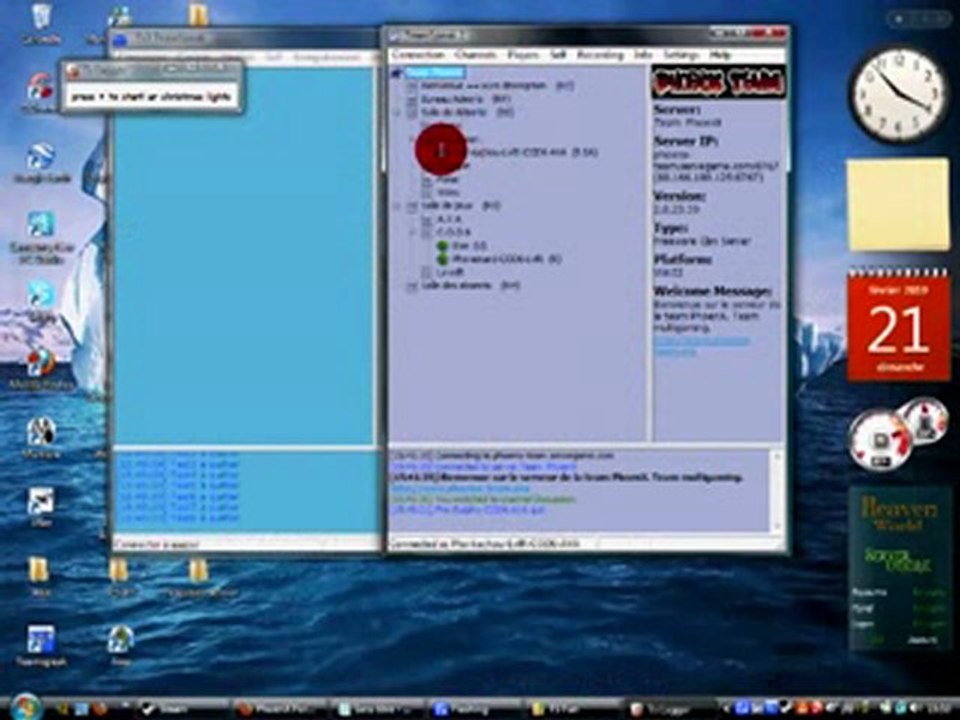Click the server Version value text

click(676, 209)
